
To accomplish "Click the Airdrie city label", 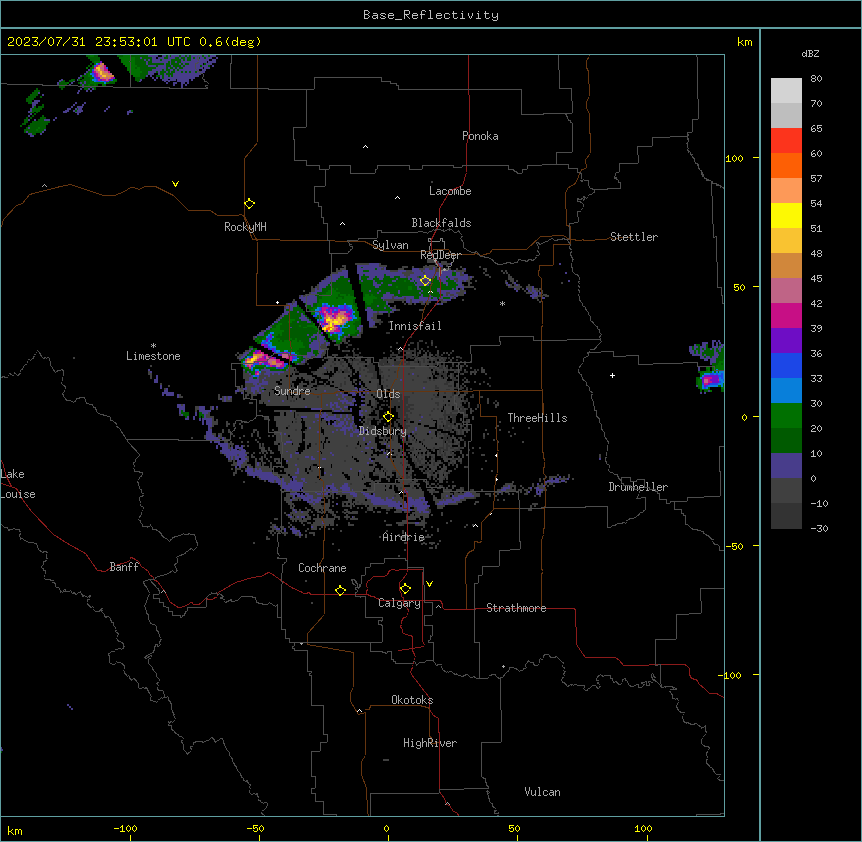I will point(404,537).
